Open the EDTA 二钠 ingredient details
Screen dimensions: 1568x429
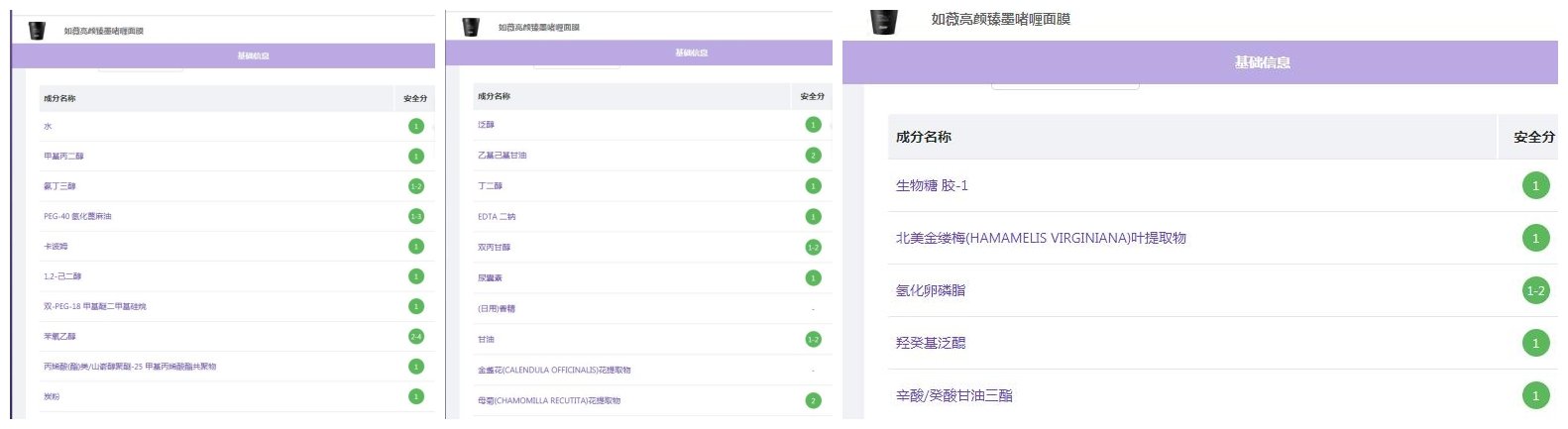[497, 217]
